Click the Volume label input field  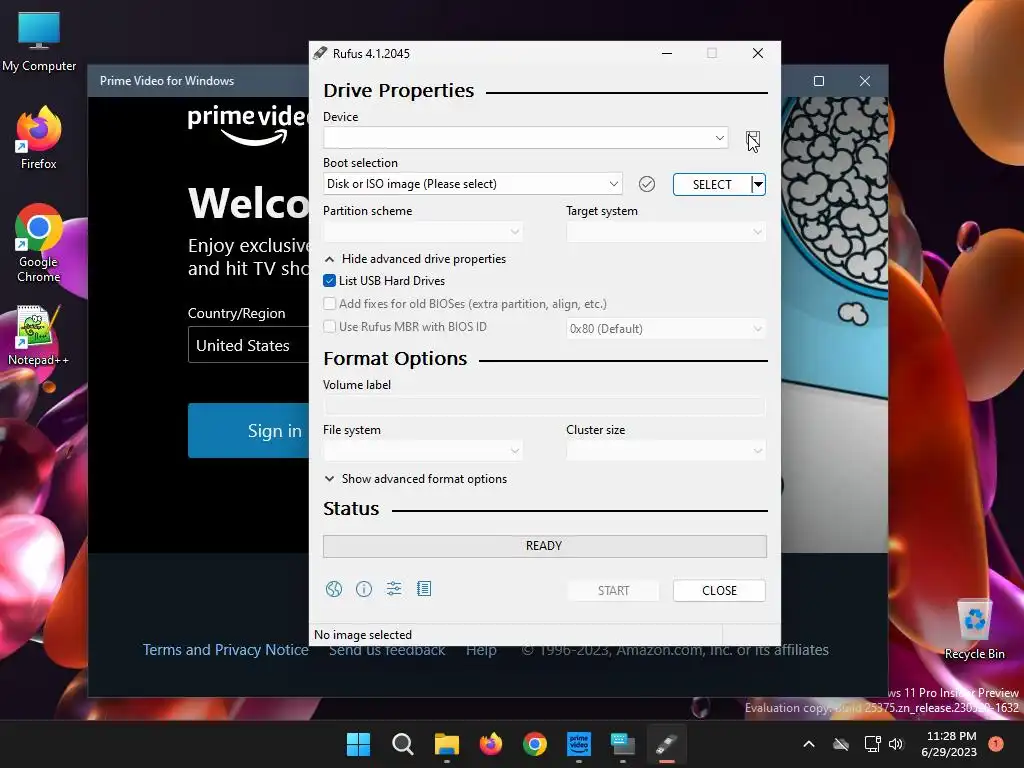pos(545,406)
